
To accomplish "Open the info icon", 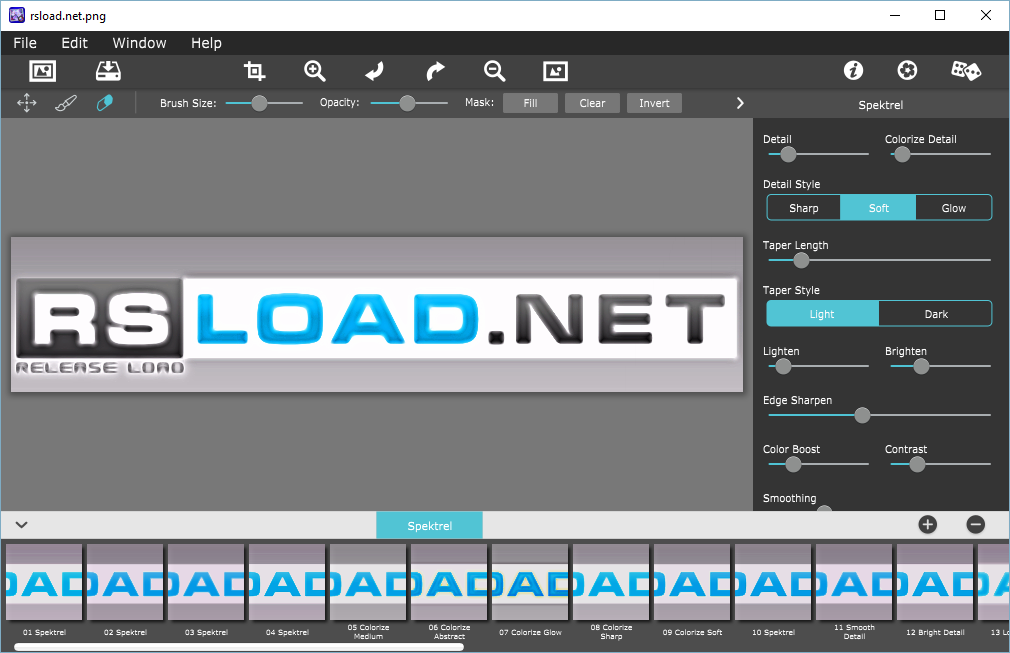I will pyautogui.click(x=853, y=70).
